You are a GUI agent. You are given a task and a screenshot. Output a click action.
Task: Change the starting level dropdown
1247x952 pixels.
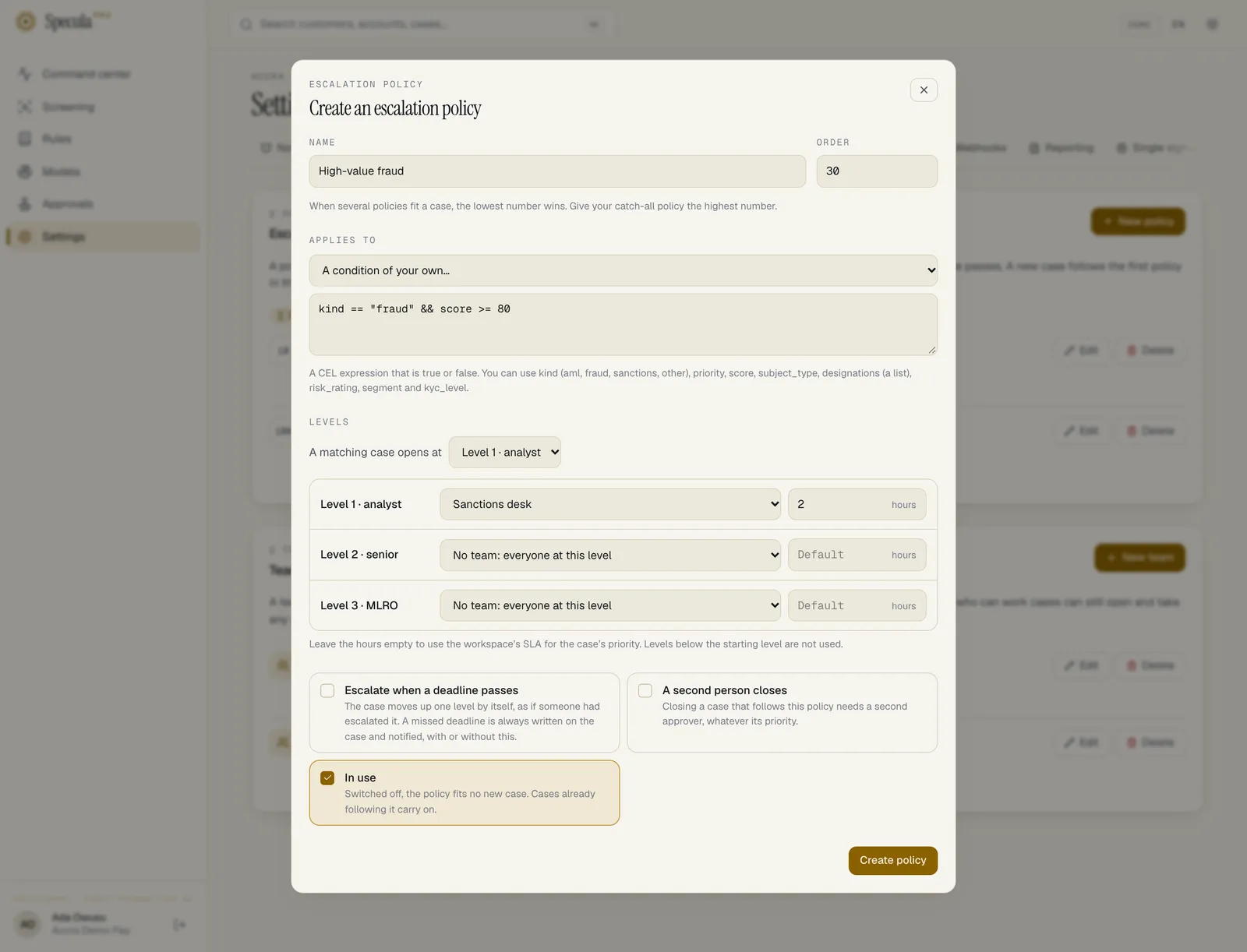(x=505, y=453)
